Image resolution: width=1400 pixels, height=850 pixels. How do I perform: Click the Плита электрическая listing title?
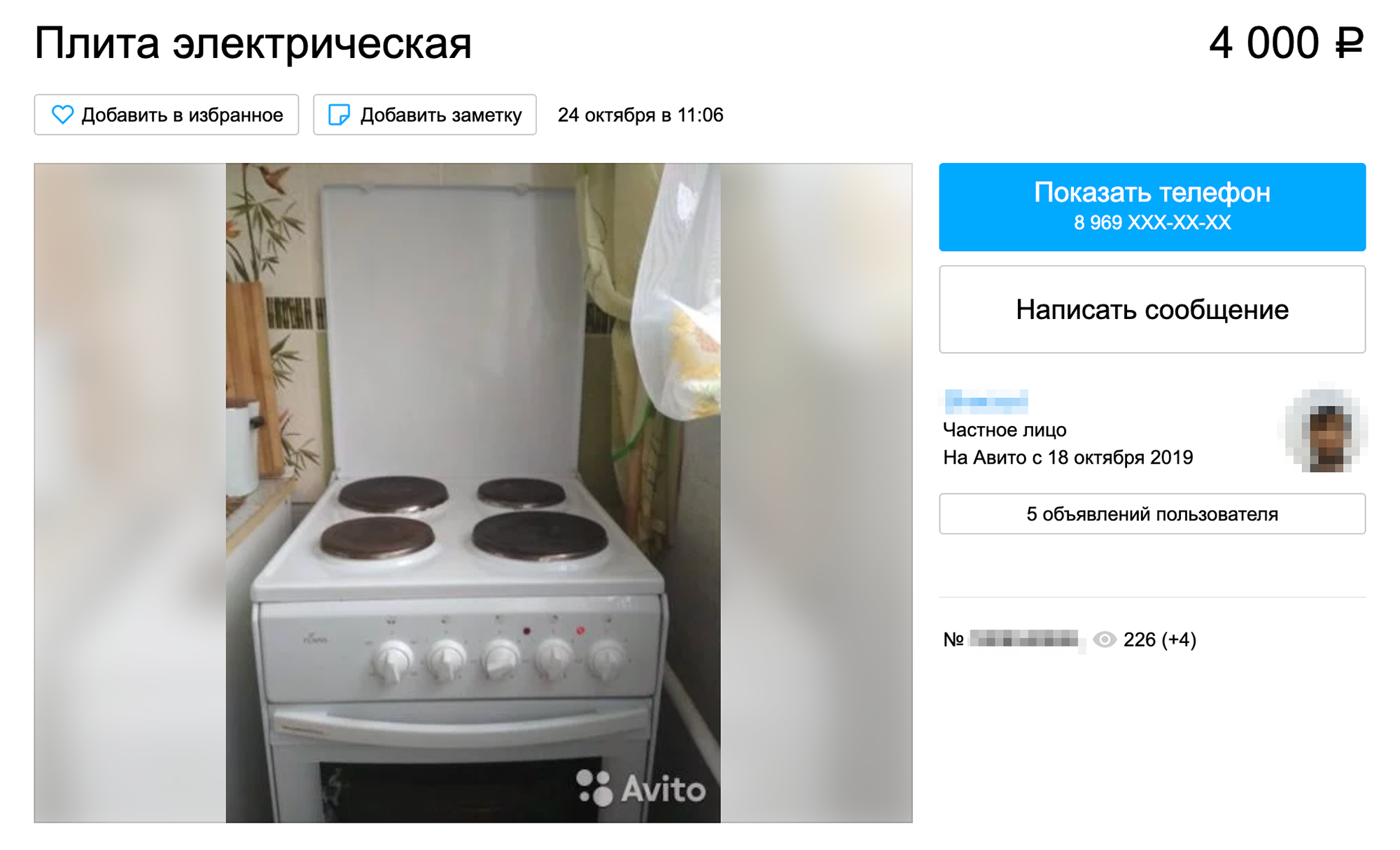click(253, 43)
